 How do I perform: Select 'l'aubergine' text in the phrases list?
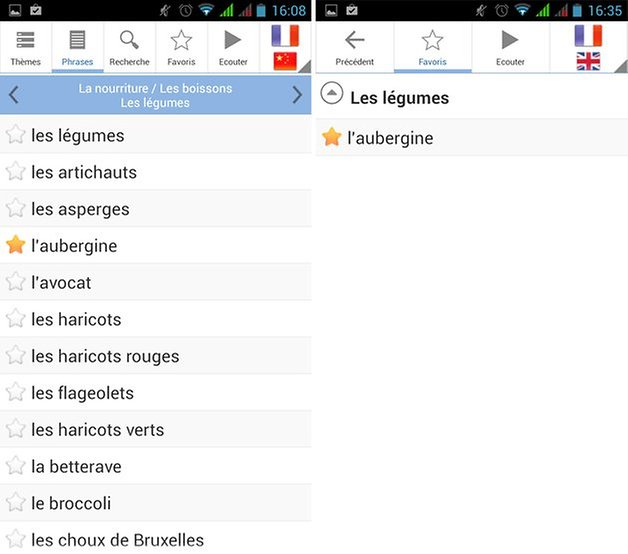(x=74, y=246)
